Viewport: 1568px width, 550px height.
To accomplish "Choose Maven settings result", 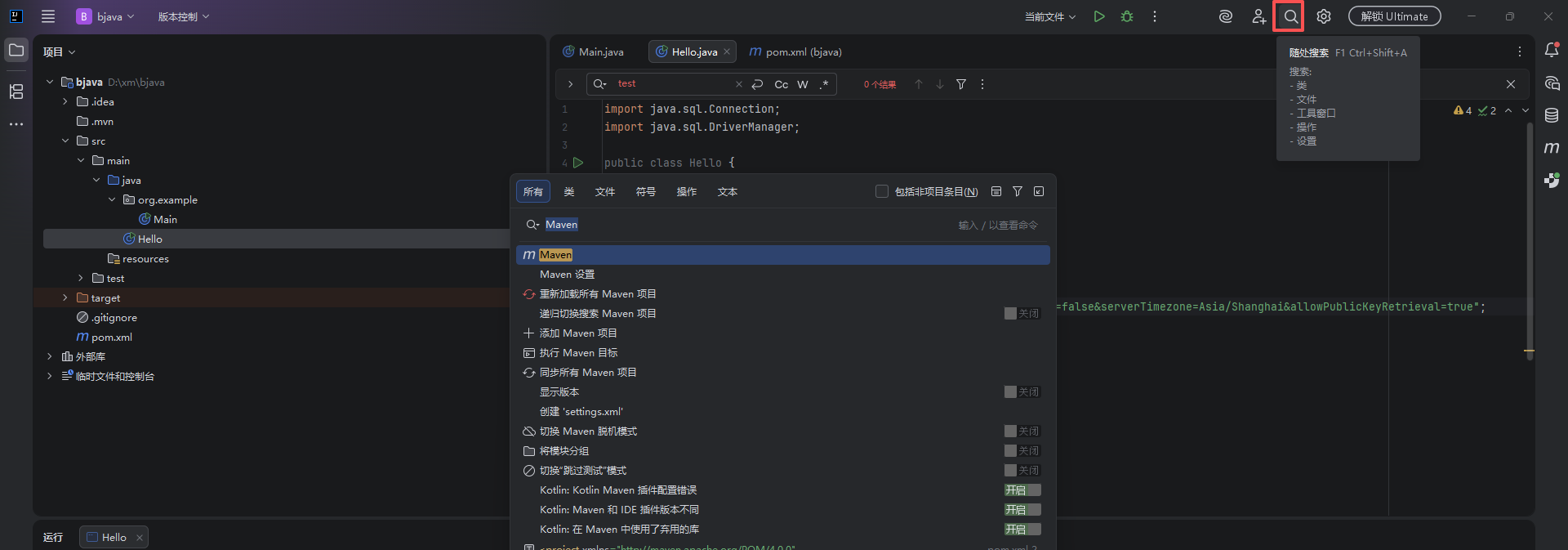I will point(782,275).
